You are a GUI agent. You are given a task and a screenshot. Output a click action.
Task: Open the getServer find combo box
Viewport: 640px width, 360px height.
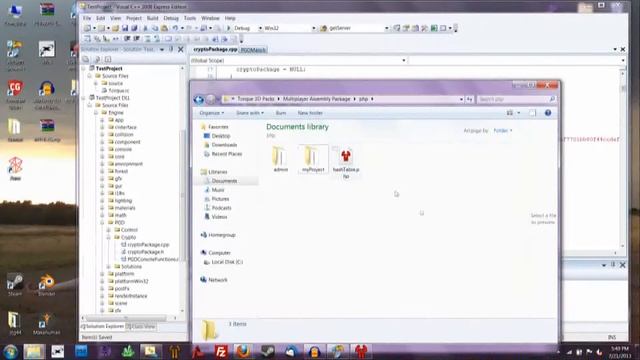click(386, 28)
